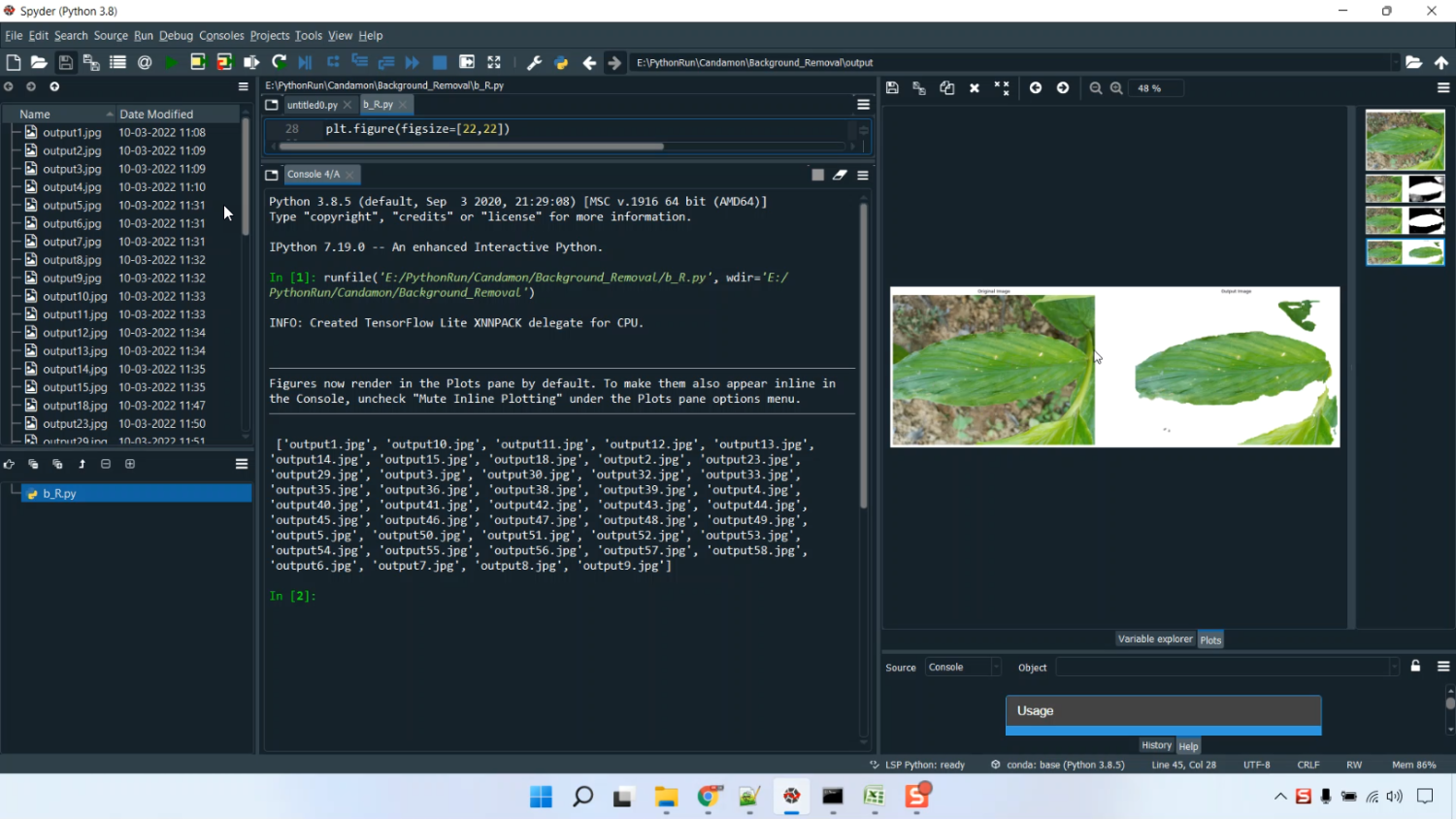
Task: Clear the console with the eraser icon
Action: pos(840,175)
